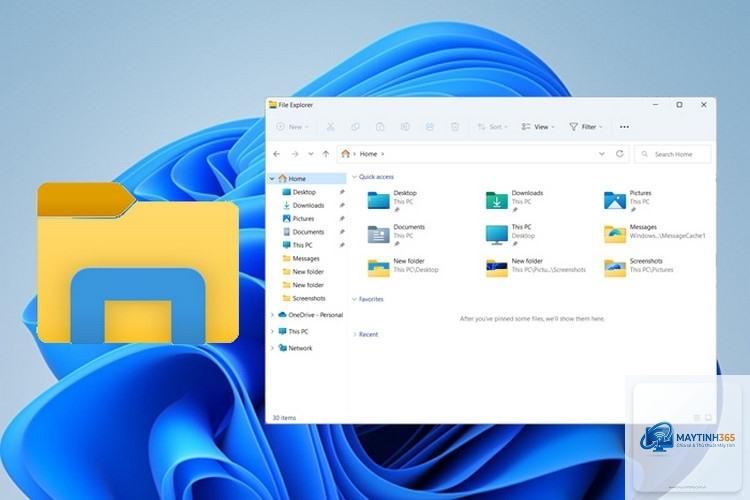Select New folder located in Screenshots path
The image size is (750, 500).
(535, 267)
